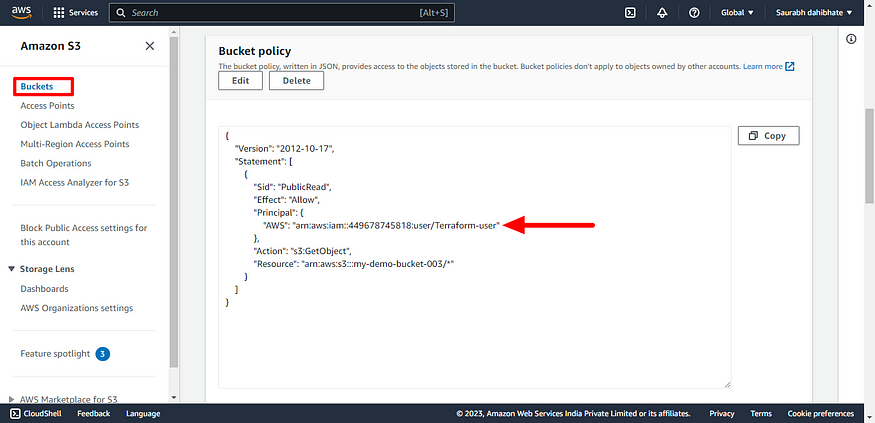The width and height of the screenshot is (875, 423).
Task: Open the help question mark icon
Action: tap(694, 13)
